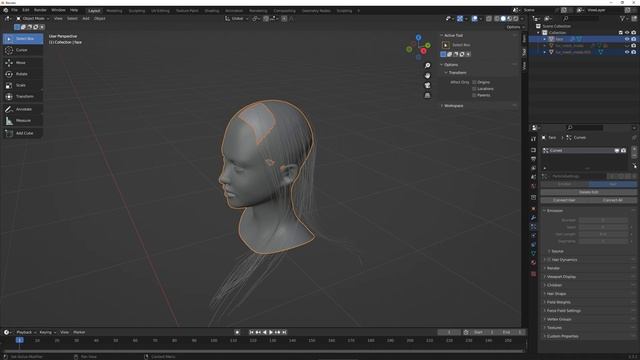Viewport: 640px width, 360px height.
Task: Expand the Viewport Display panel
Action: (x=588, y=277)
